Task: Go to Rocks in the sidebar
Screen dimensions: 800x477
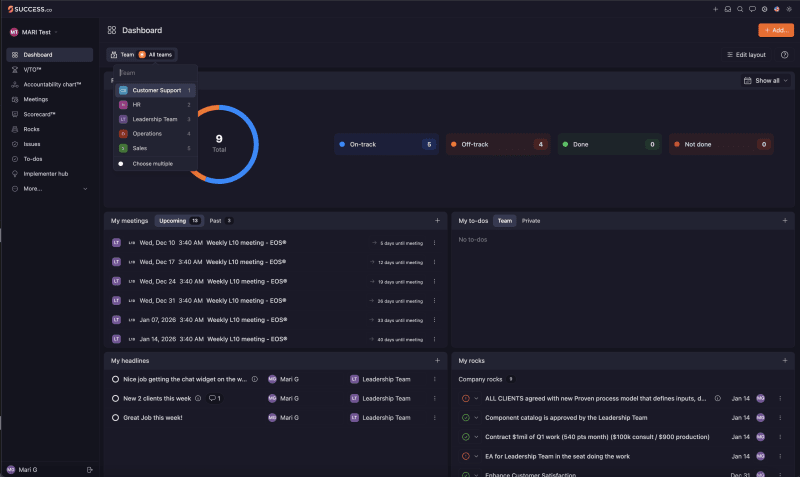Action: [49, 129]
